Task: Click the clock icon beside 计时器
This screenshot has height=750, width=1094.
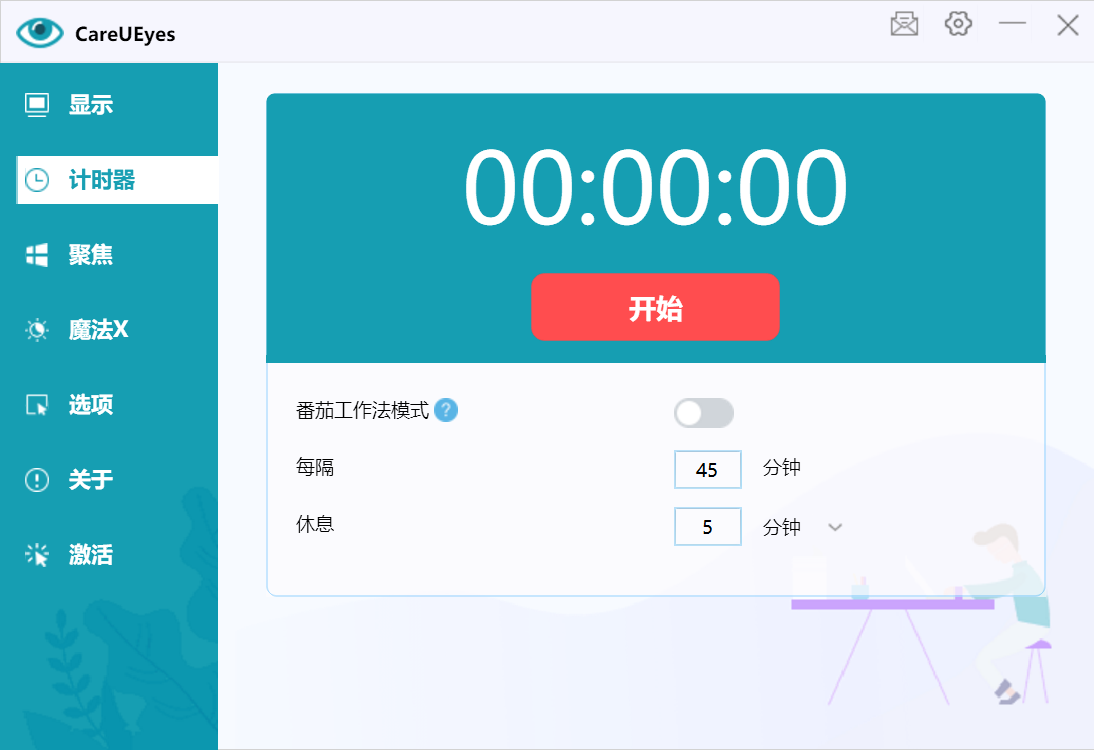Action: (x=37, y=180)
